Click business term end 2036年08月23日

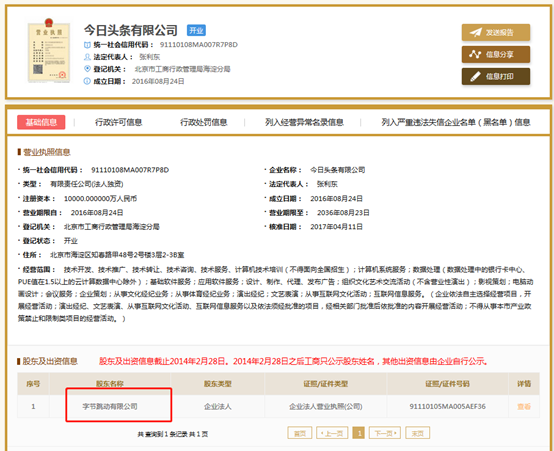343,213
